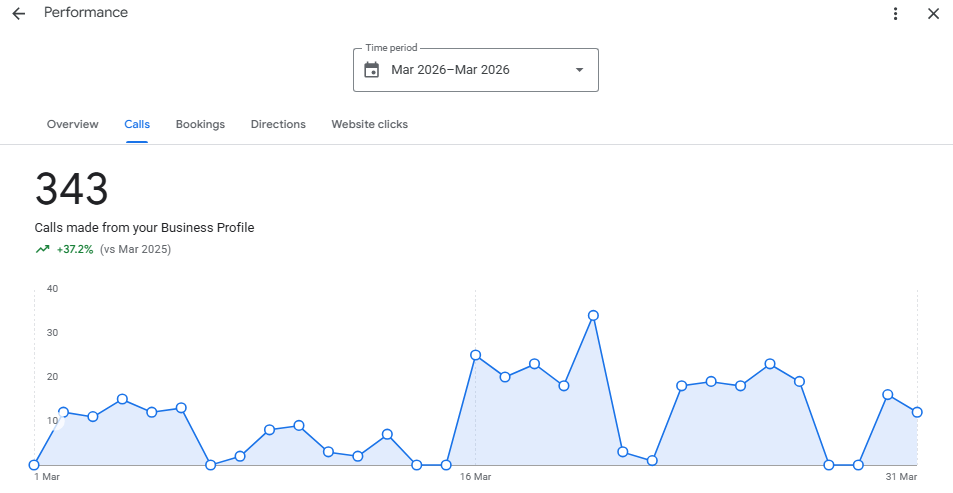Go back using the left arrow icon
The image size is (953, 493).
pyautogui.click(x=19, y=13)
